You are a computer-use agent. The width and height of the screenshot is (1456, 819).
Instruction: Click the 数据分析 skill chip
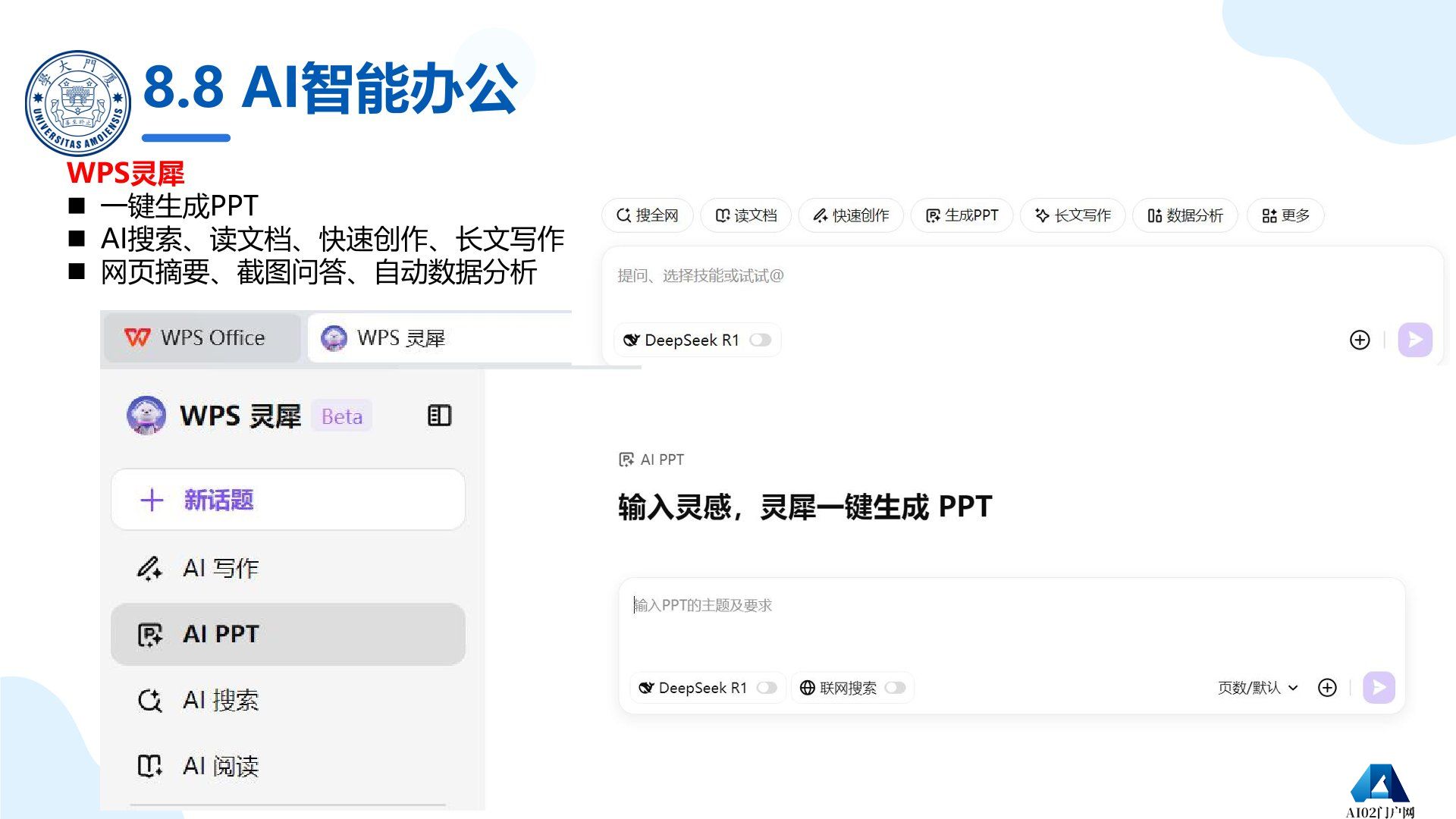(x=1185, y=215)
